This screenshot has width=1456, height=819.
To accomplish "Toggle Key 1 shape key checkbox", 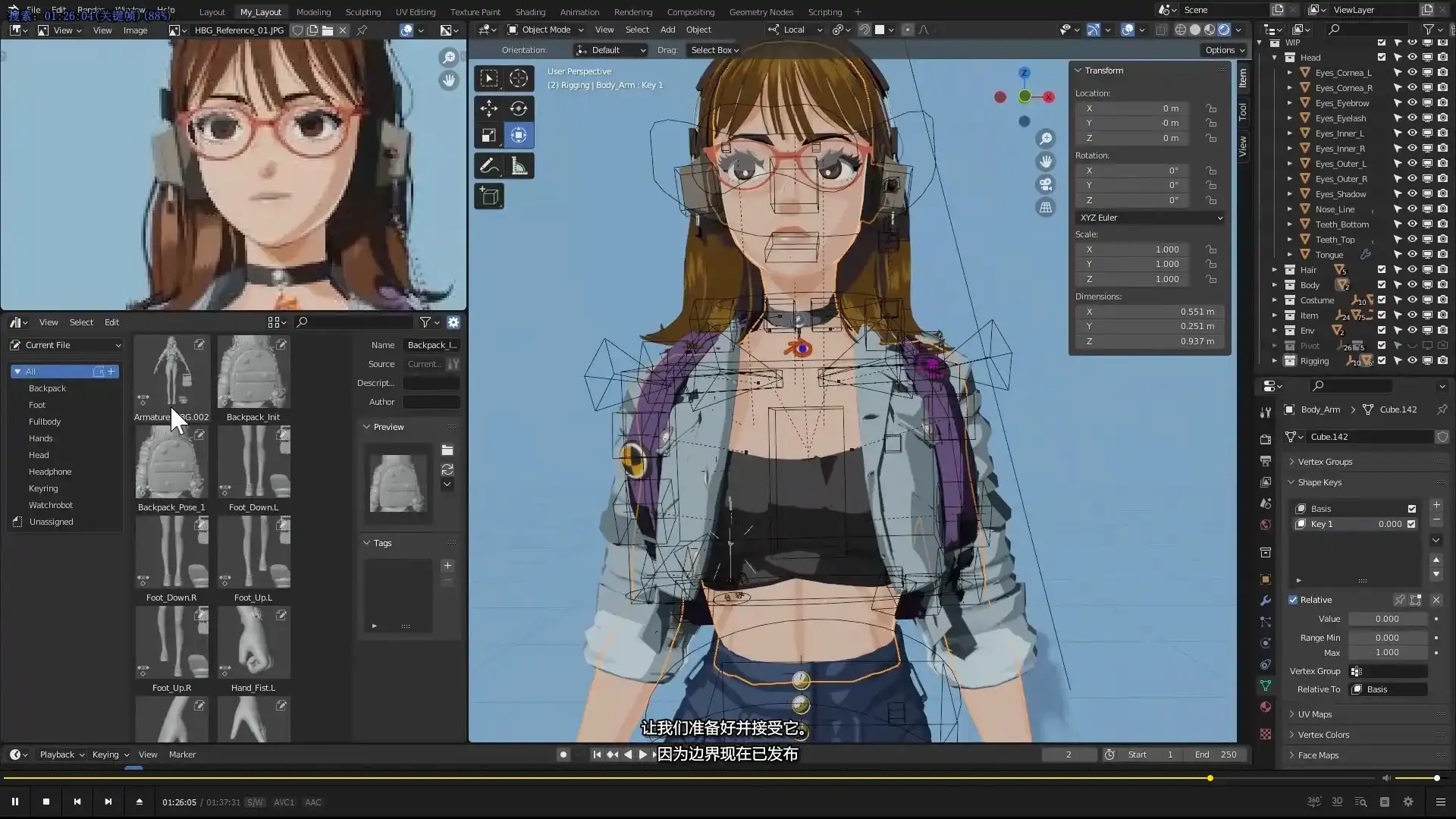I will (x=1411, y=524).
